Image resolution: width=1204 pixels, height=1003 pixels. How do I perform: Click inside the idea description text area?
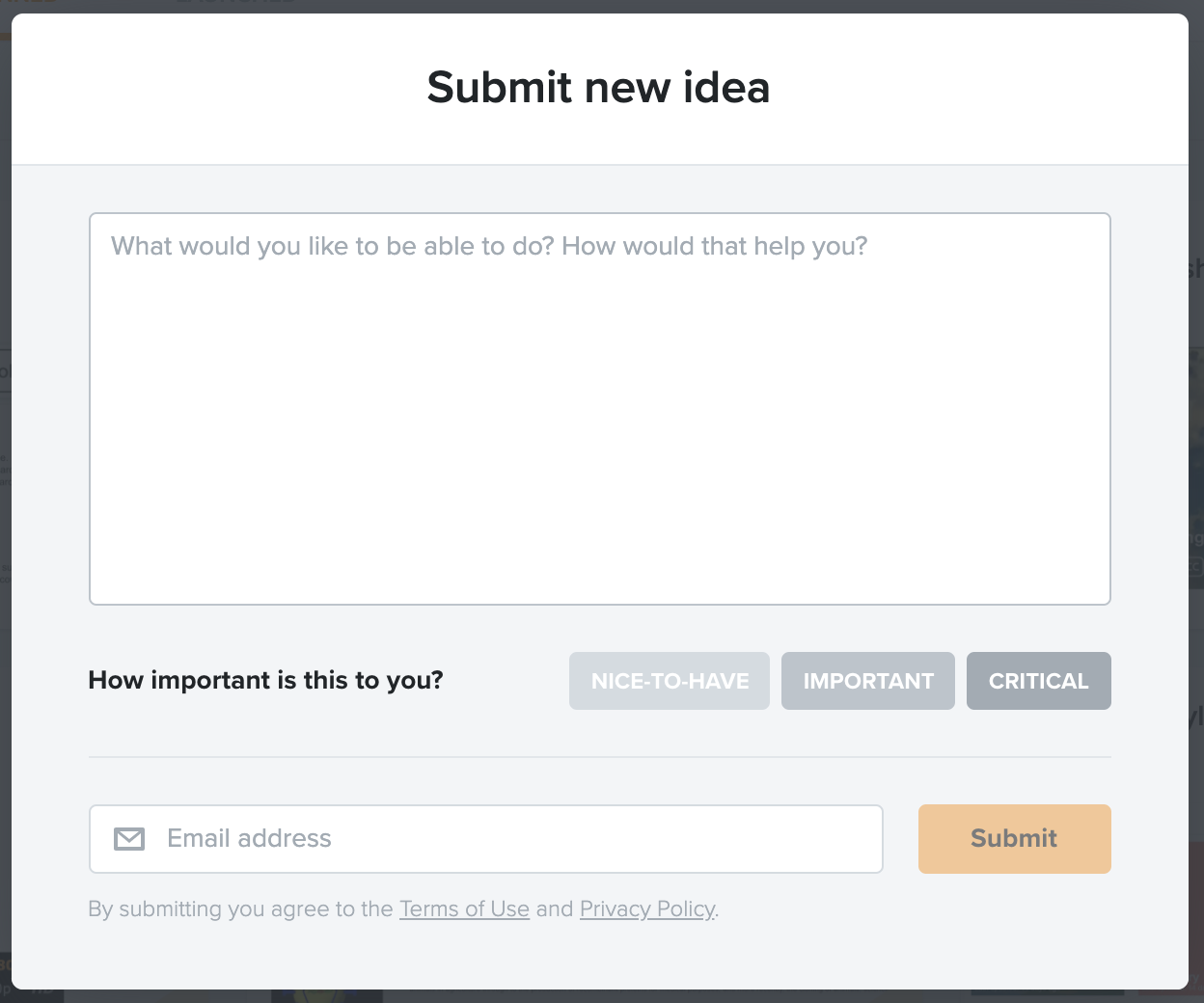[600, 409]
